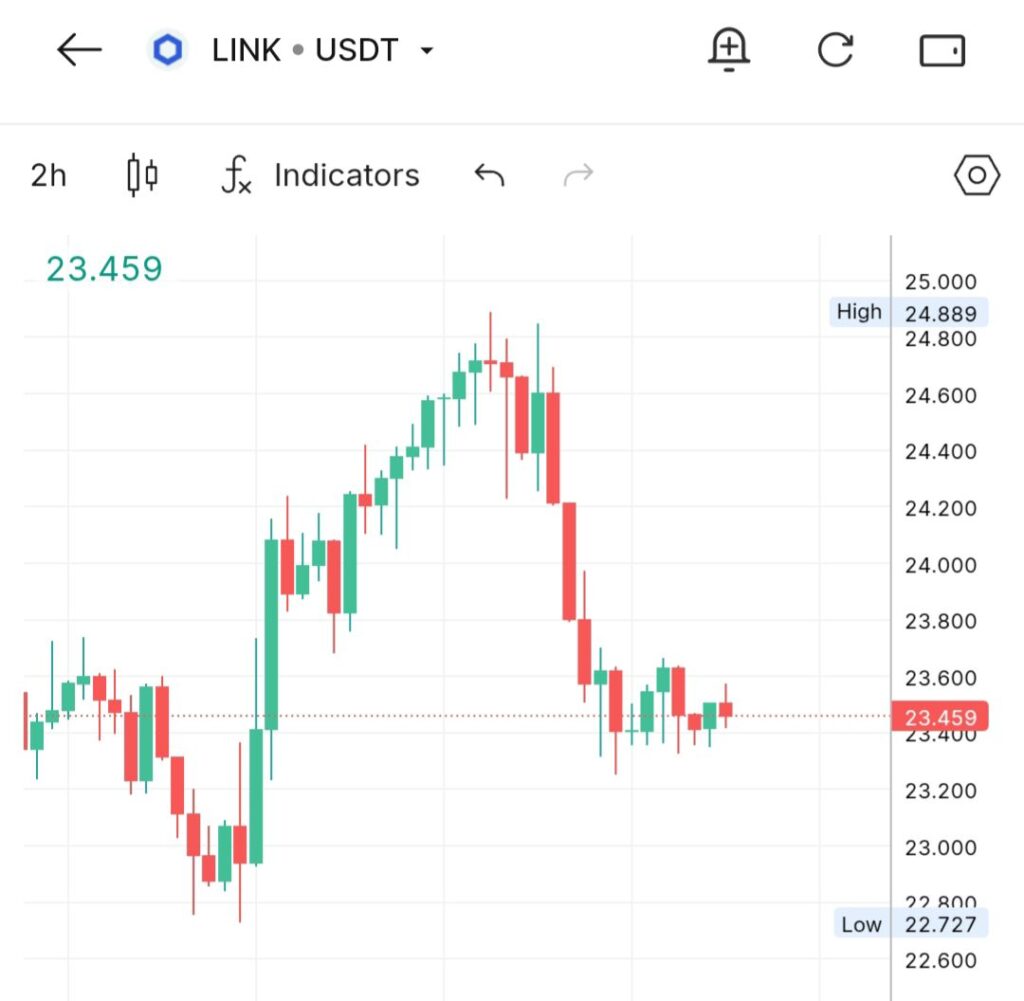
Task: Add a price alert with the bell icon
Action: 729,49
